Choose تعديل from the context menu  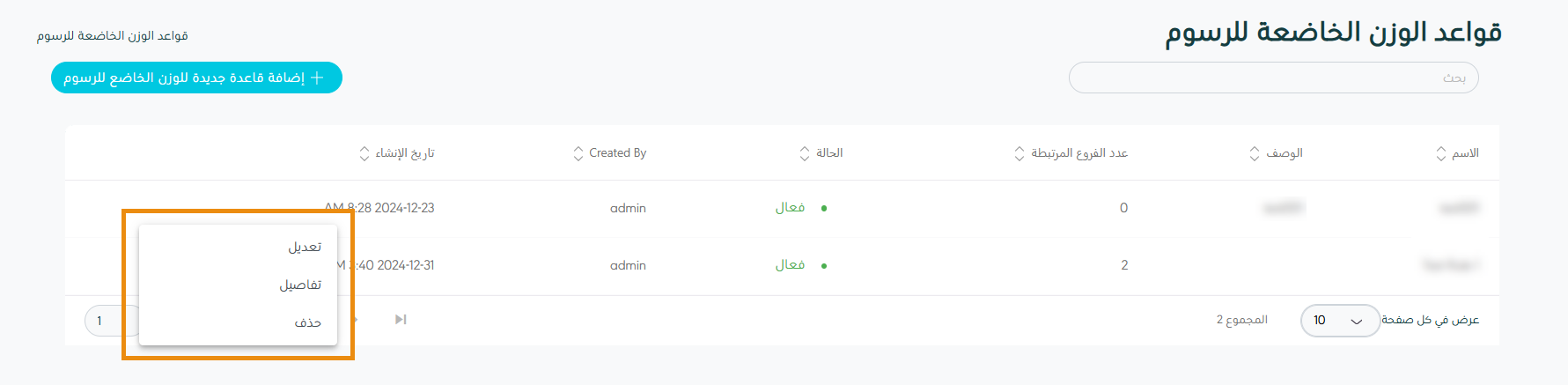[x=305, y=248]
